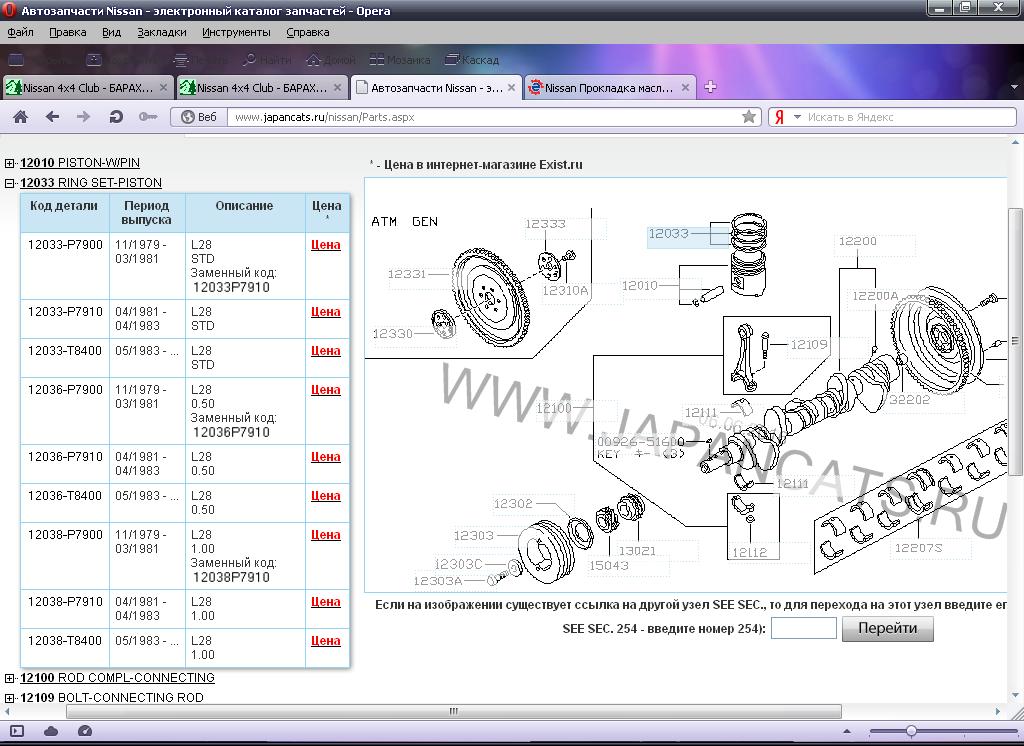Open the 12010 PISTON-W/PIN link
Screen dimensions: 1024x746
click(x=80, y=163)
